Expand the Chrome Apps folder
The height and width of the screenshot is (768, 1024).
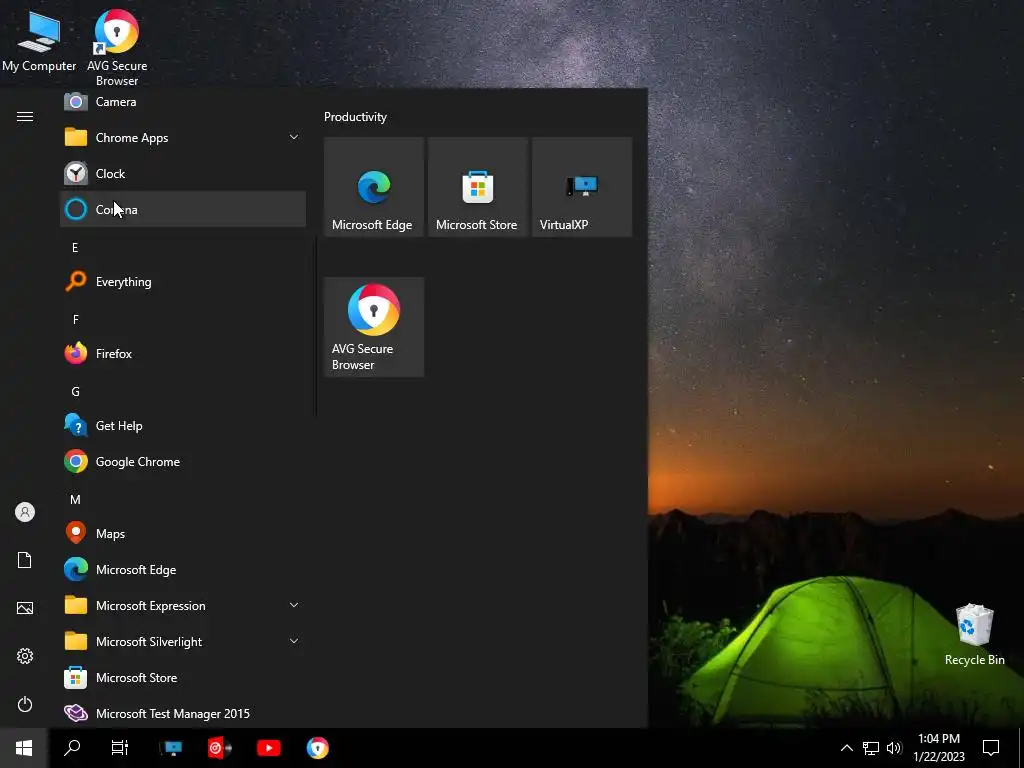tap(183, 138)
